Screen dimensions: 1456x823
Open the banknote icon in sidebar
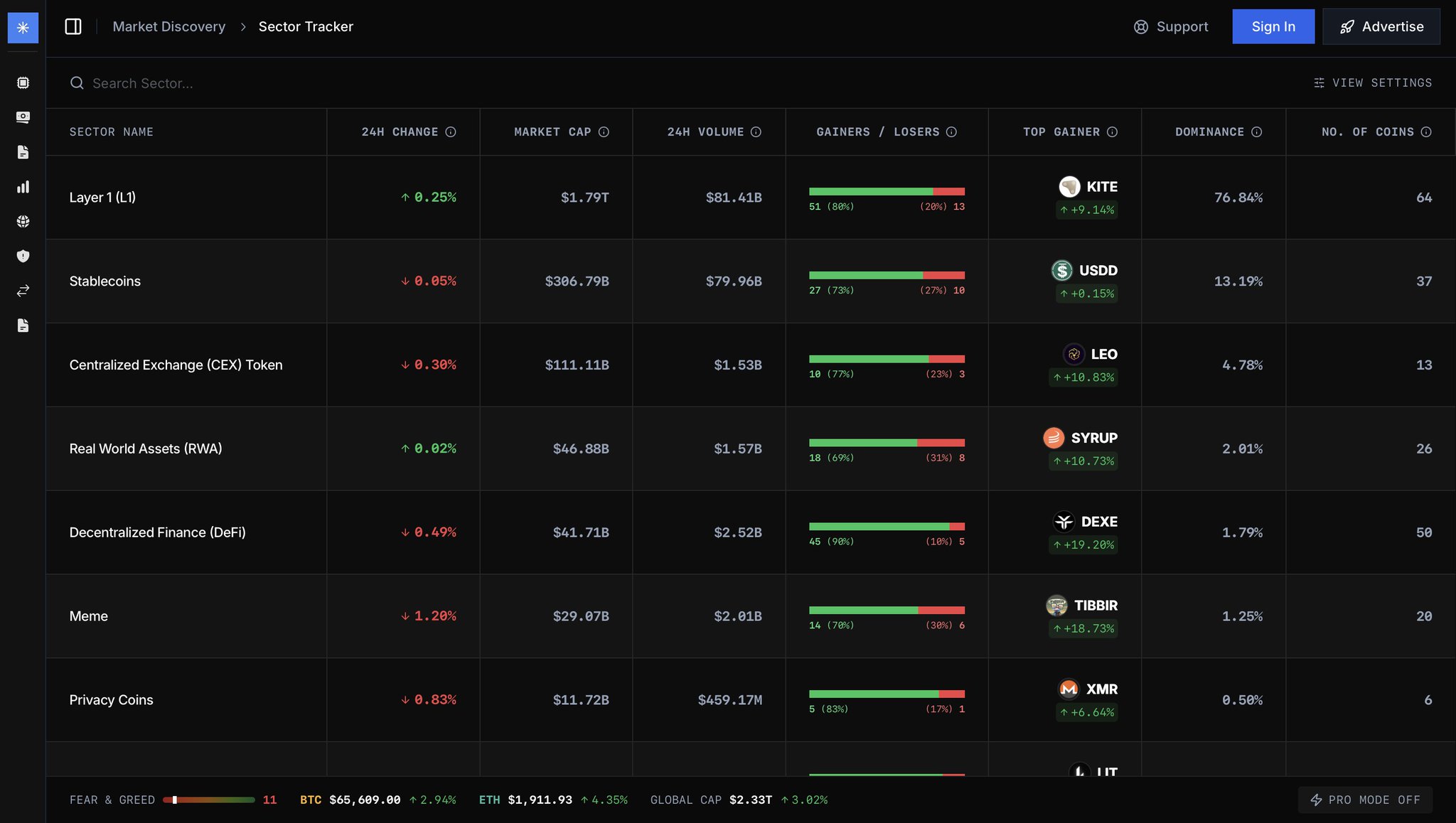[23, 117]
